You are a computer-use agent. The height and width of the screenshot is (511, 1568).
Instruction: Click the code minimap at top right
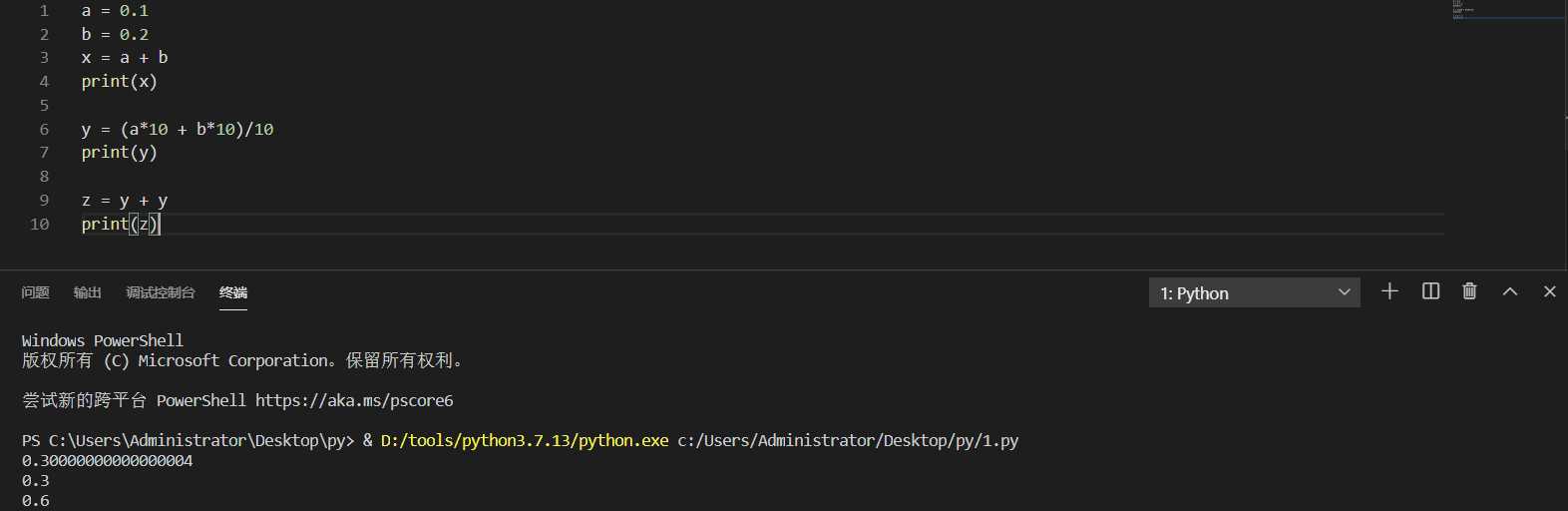(1463, 10)
